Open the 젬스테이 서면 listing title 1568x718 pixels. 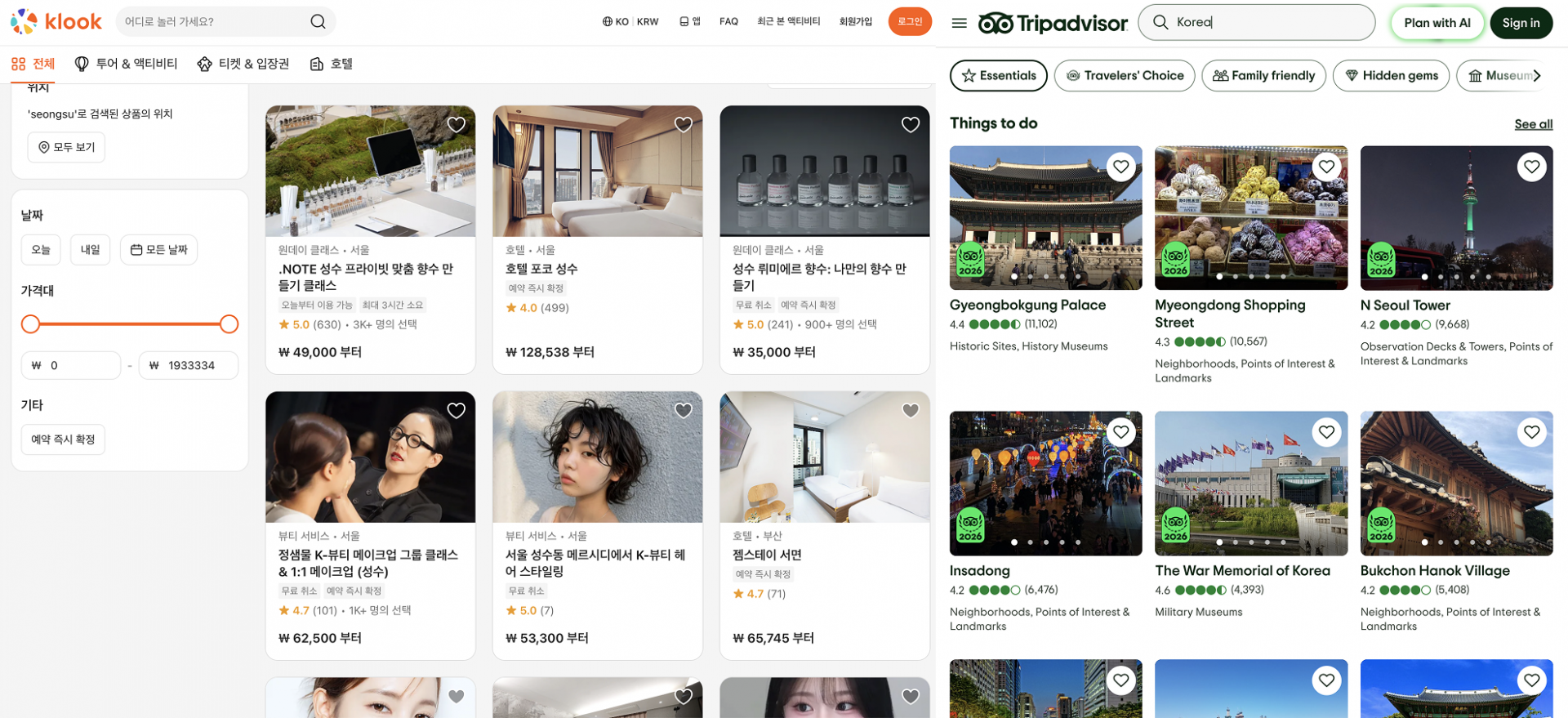767,555
